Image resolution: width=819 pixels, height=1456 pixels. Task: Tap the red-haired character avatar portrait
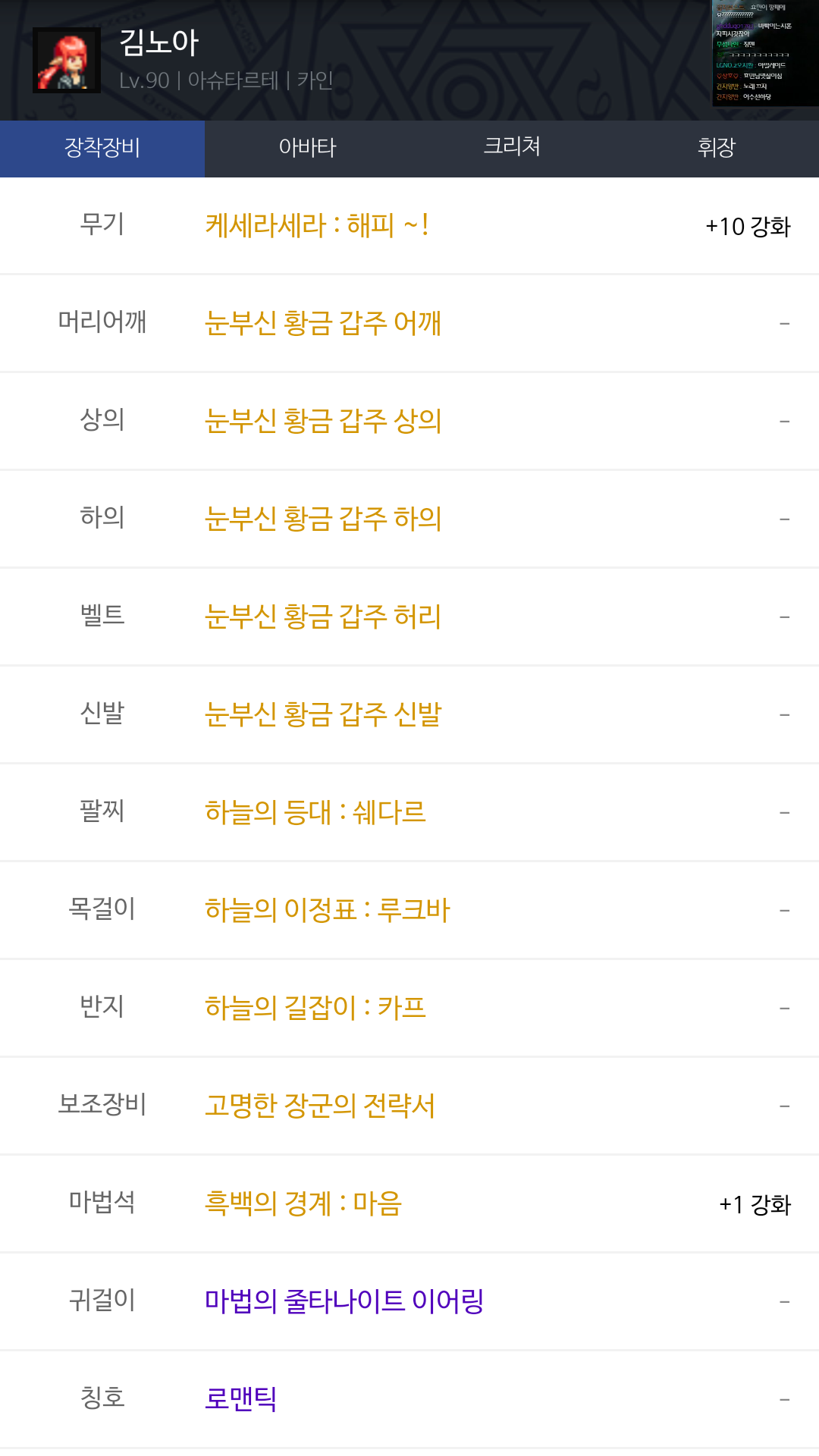coord(67,61)
